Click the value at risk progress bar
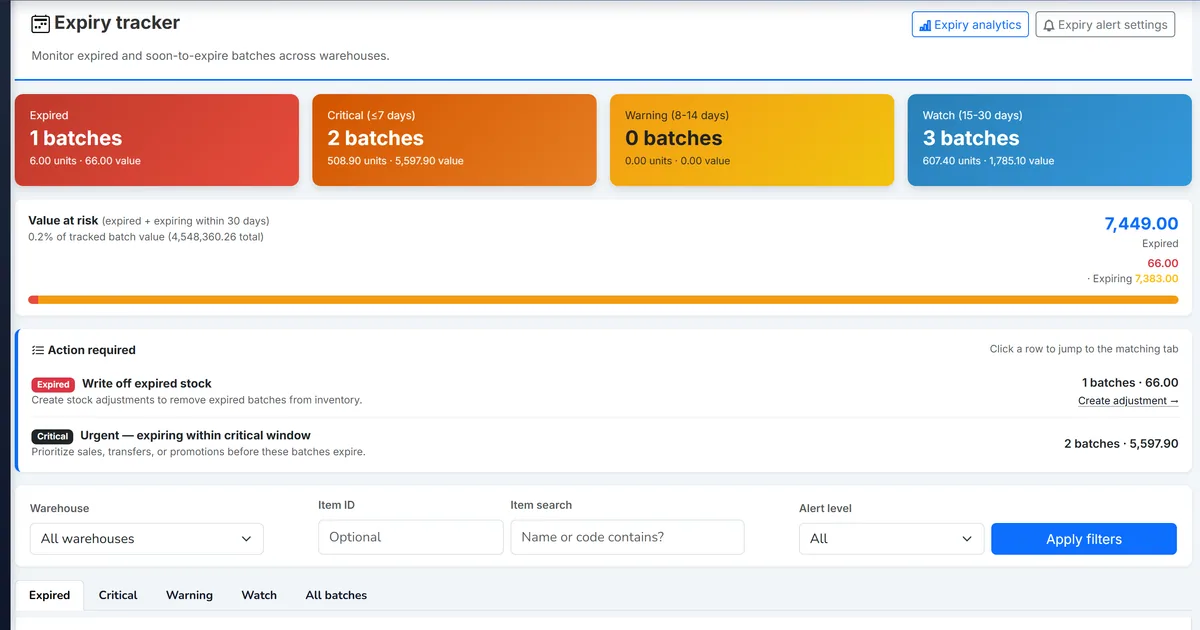Image resolution: width=1200 pixels, height=630 pixels. [x=603, y=300]
